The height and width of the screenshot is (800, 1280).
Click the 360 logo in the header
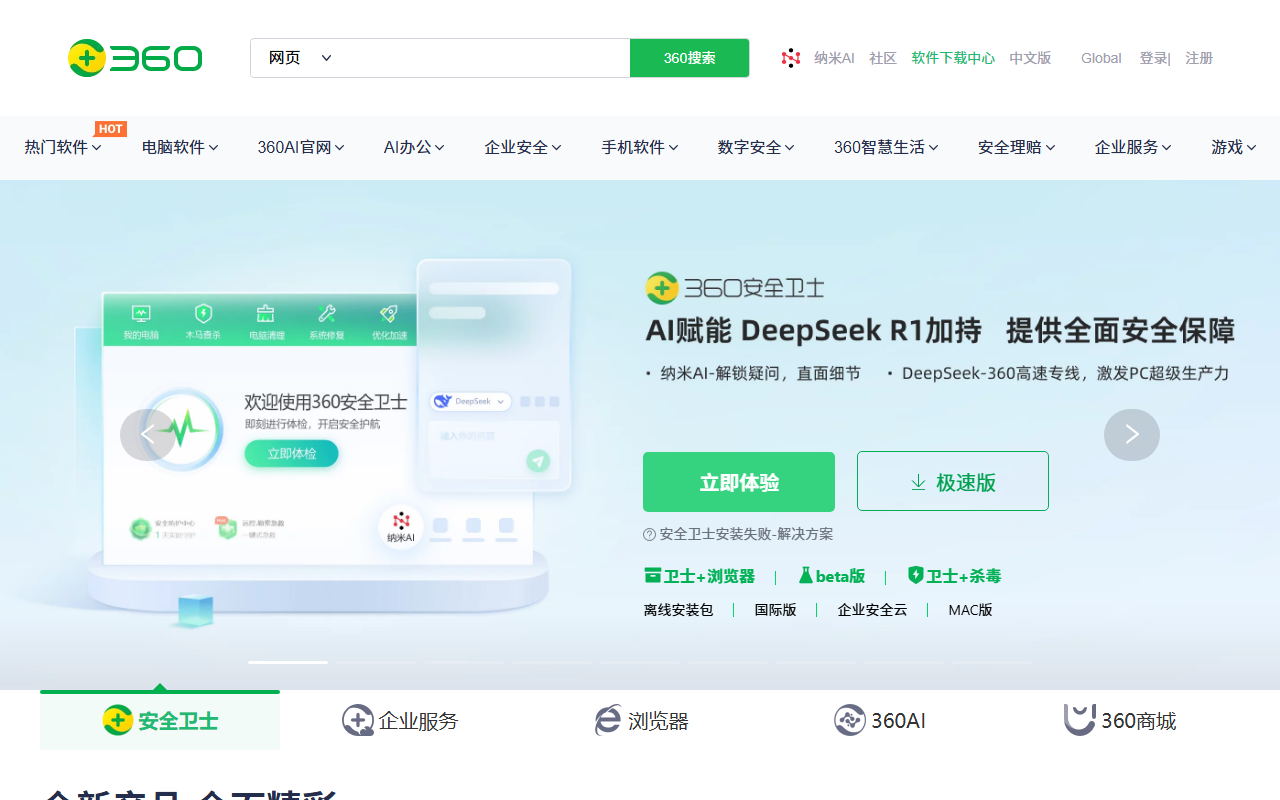coord(135,58)
